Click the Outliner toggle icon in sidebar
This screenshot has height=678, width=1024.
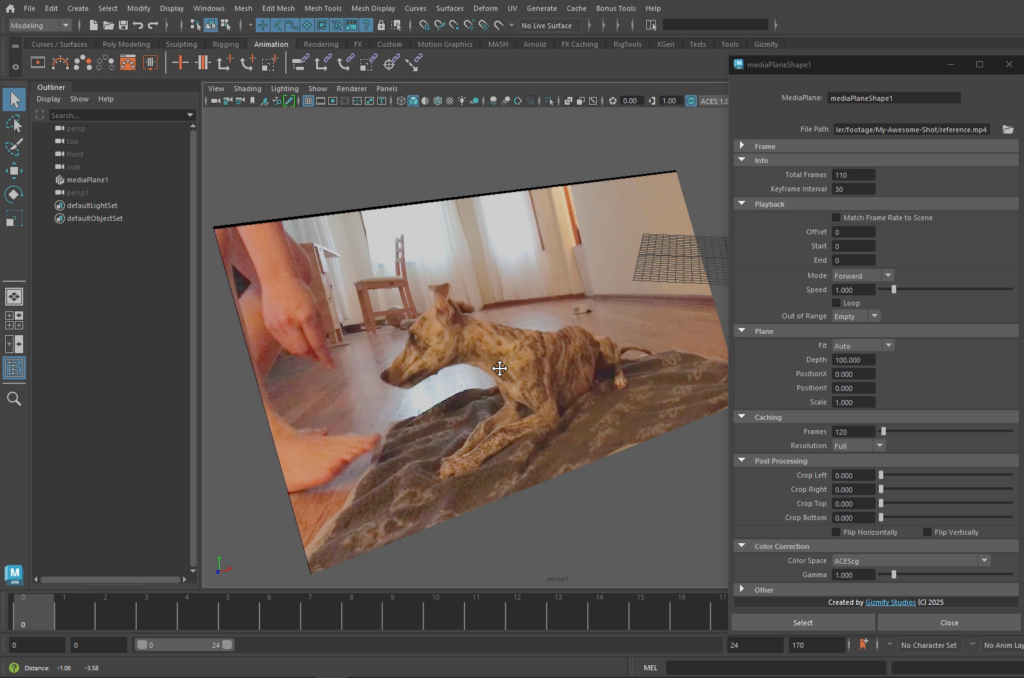(14, 368)
